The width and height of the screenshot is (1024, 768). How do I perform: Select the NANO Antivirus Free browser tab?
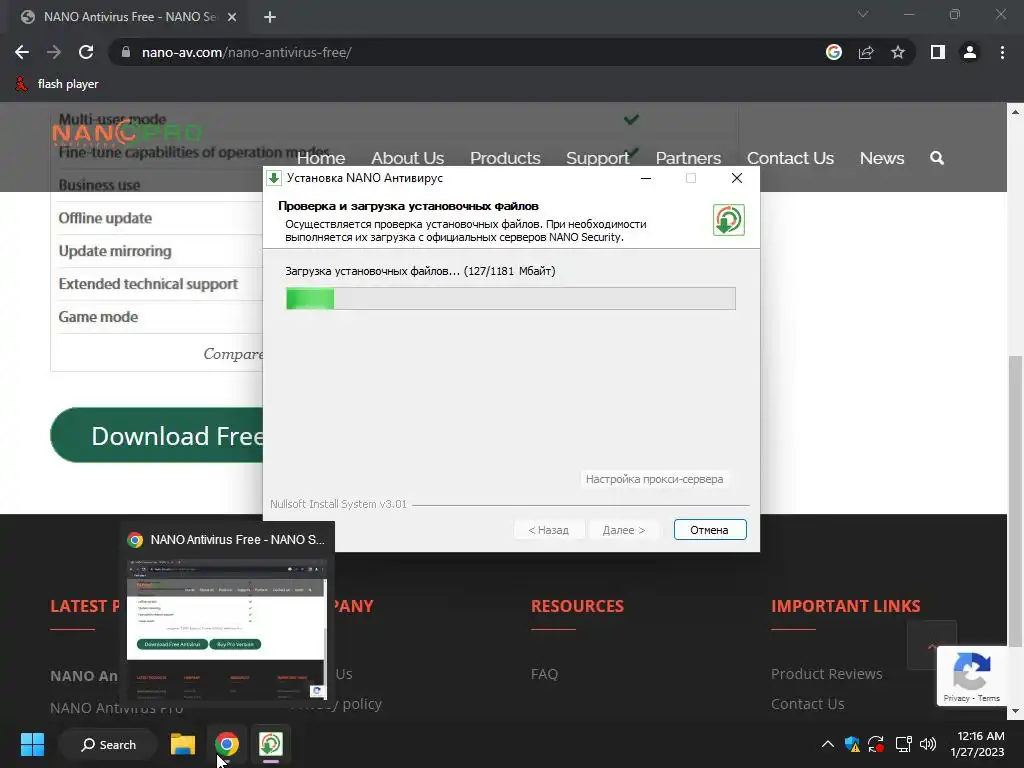(x=129, y=17)
